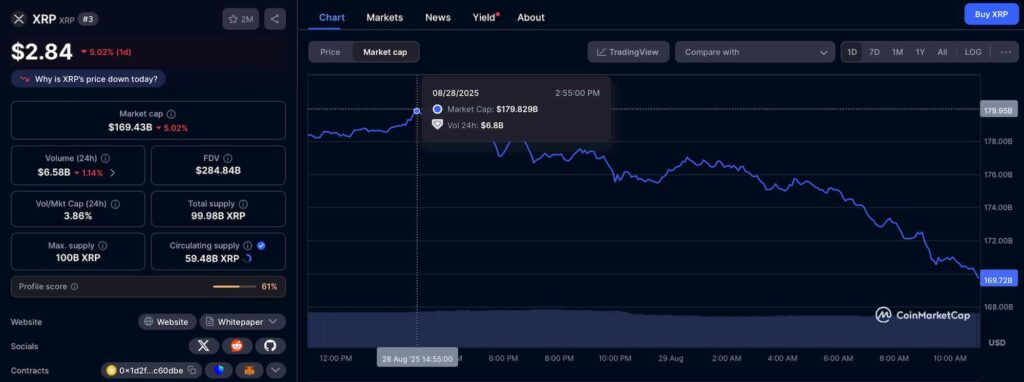Click the downtrend icon in price-down prompt

[25, 79]
